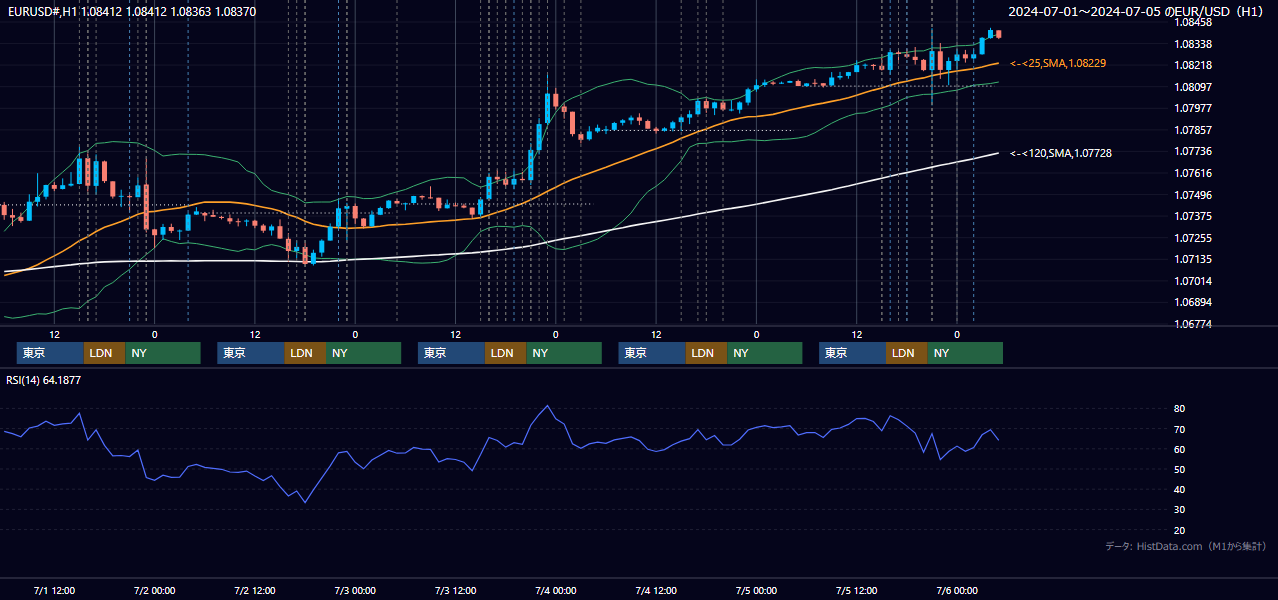Screen dimensions: 1278x600
Task: Click the 7/3 12:00 date label
Action: (x=455, y=590)
